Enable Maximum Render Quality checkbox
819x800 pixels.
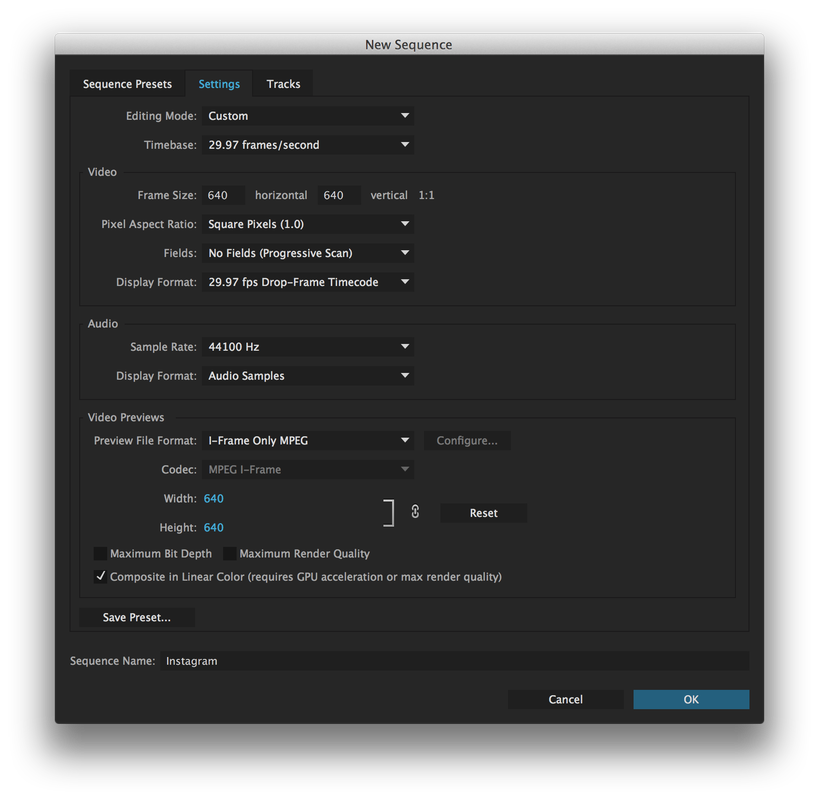[230, 554]
